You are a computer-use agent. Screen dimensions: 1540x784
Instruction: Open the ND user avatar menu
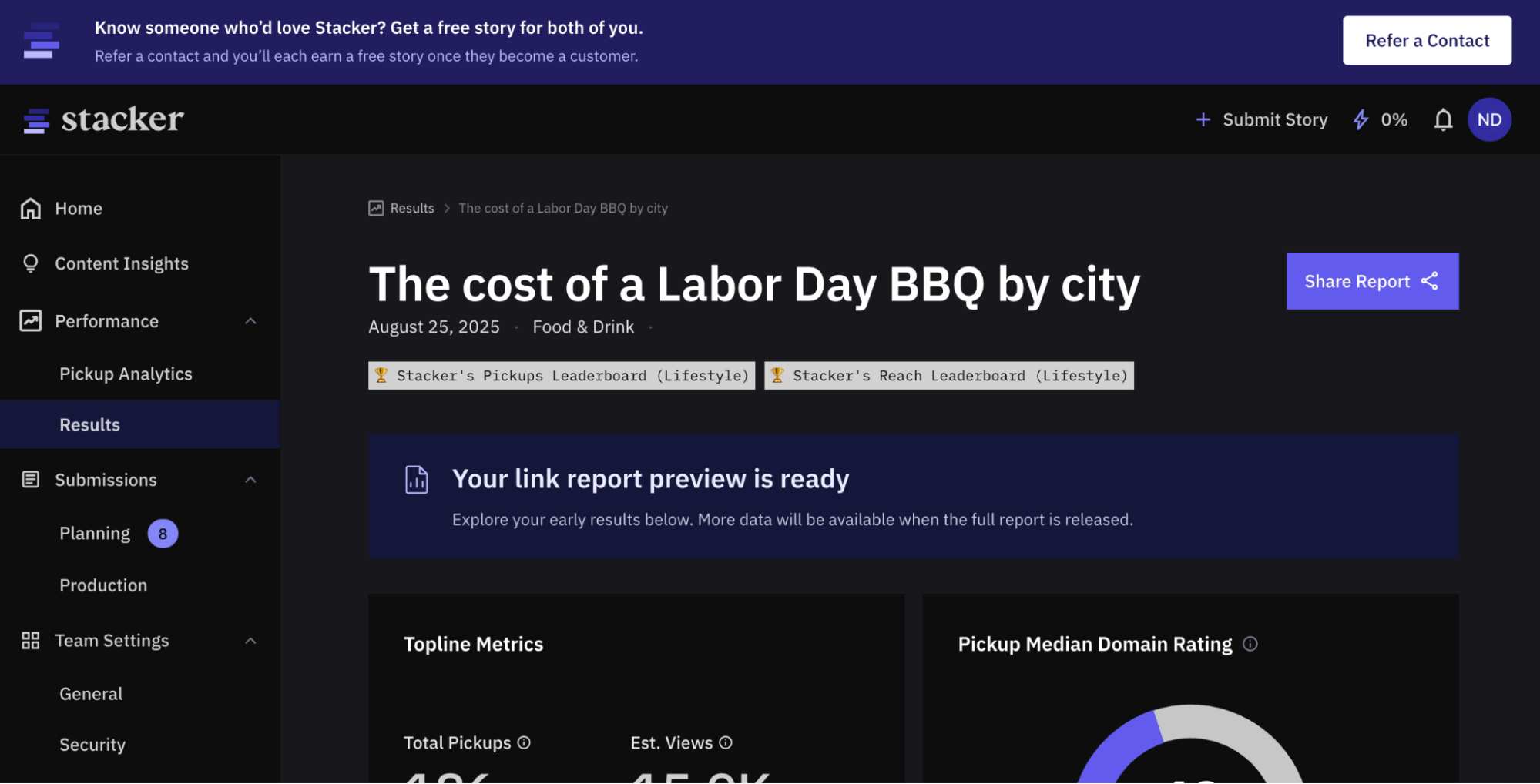point(1489,119)
